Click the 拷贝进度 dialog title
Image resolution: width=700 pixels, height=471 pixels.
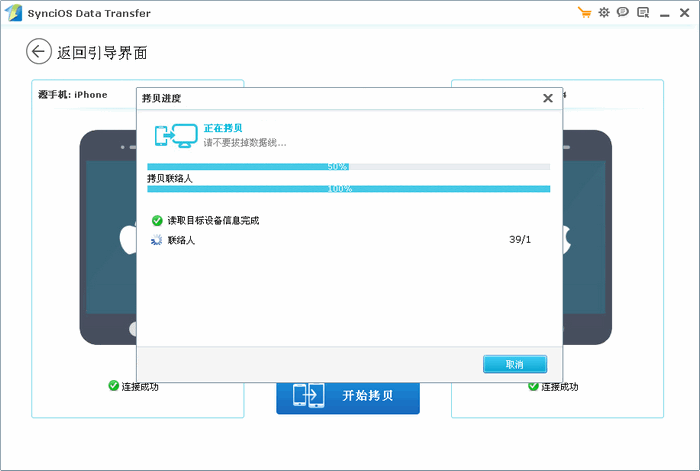[162, 98]
